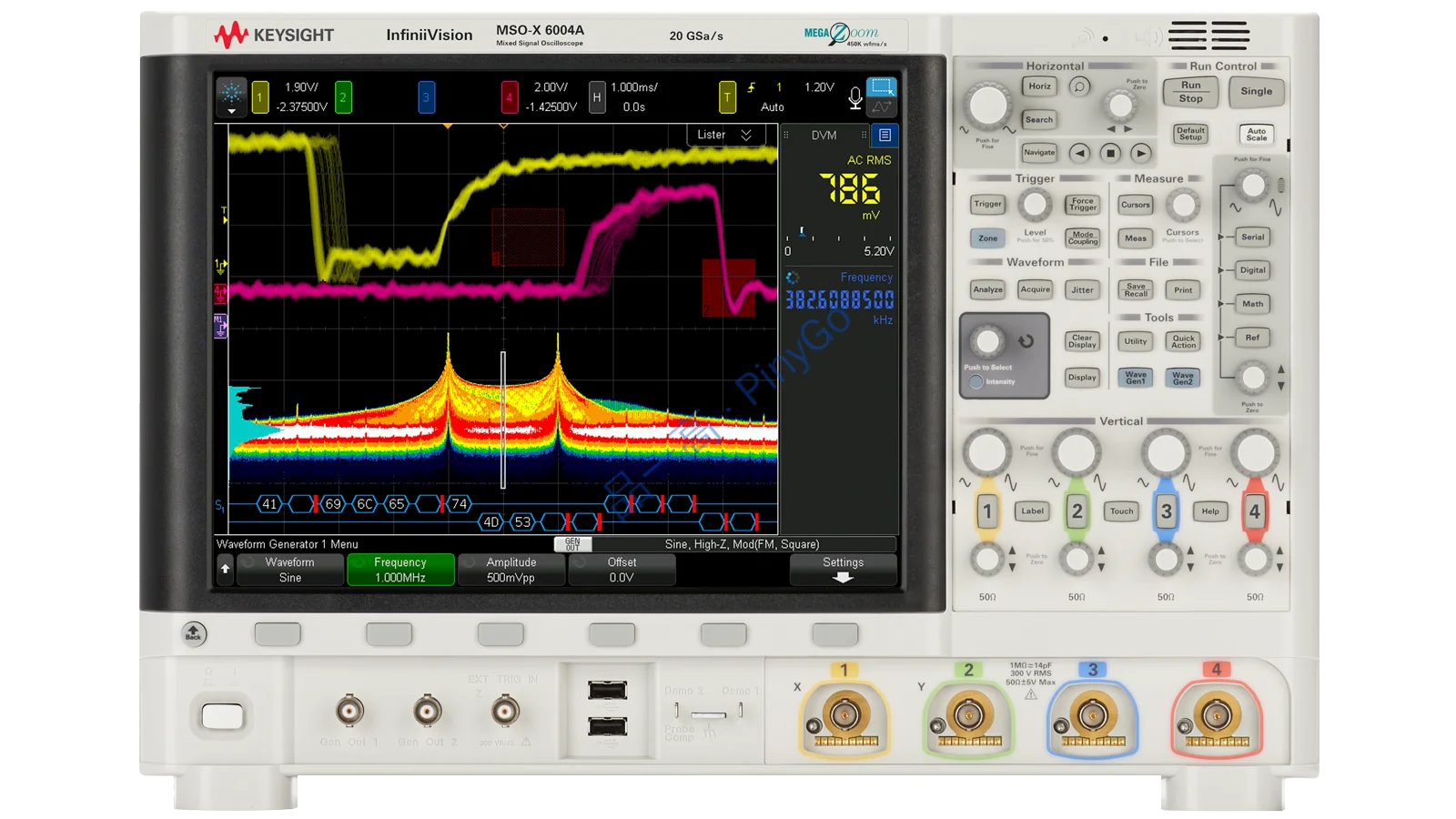Tap the blue channel 3 badge

[426, 97]
